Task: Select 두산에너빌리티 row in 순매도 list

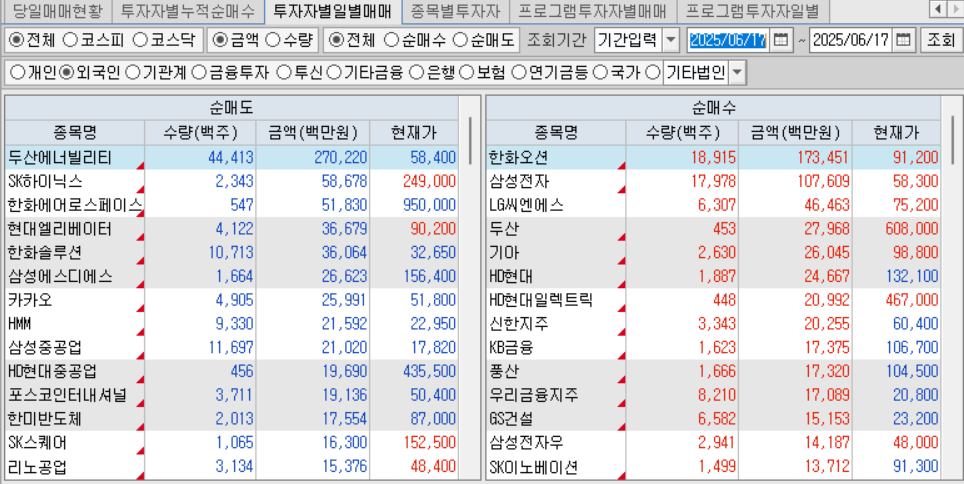Action: tap(231, 158)
